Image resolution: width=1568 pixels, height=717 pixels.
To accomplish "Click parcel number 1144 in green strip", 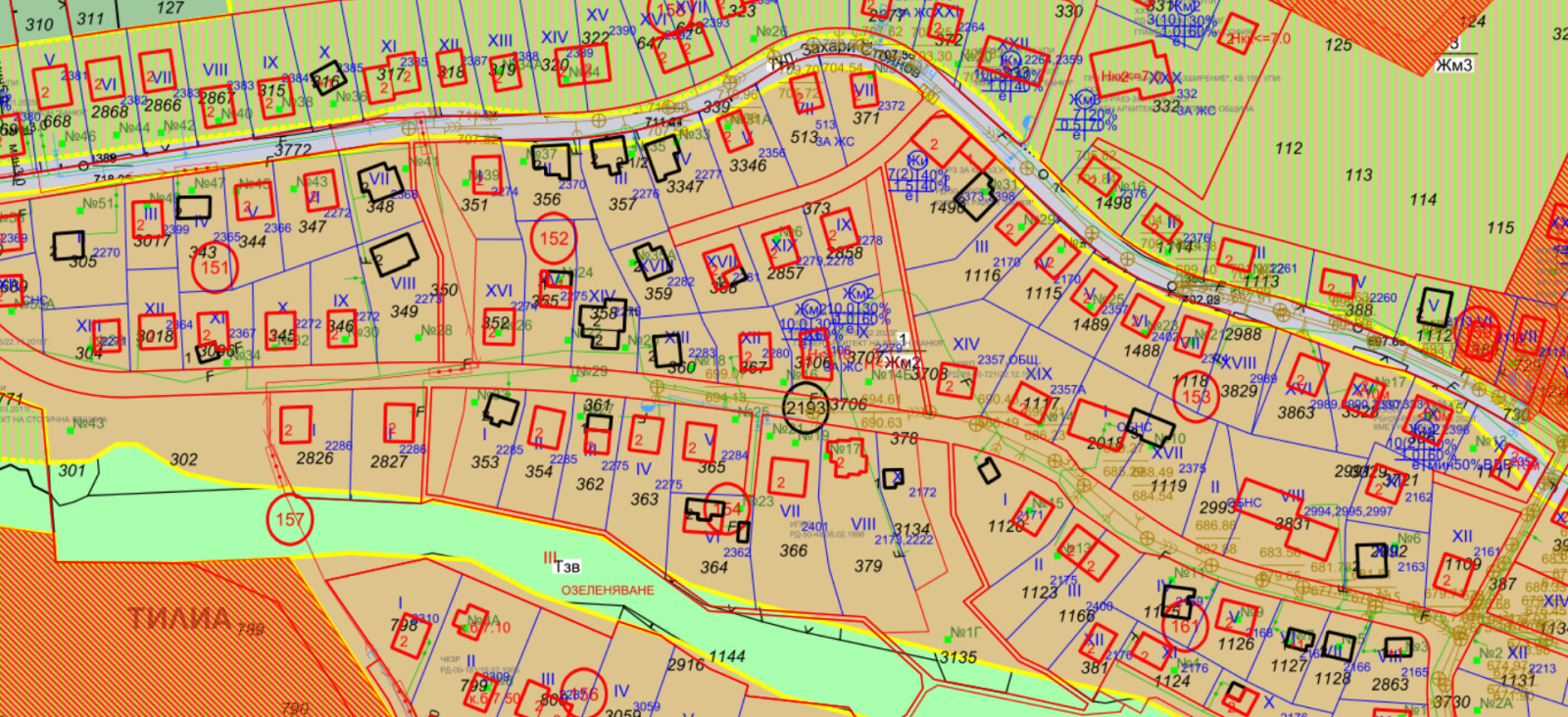I will (727, 655).
